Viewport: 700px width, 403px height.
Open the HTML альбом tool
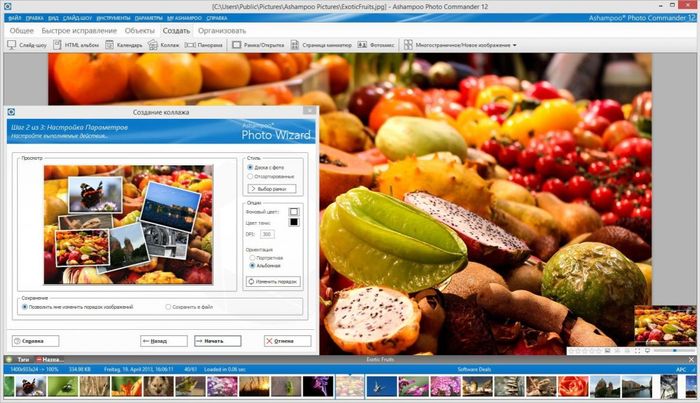[x=76, y=45]
